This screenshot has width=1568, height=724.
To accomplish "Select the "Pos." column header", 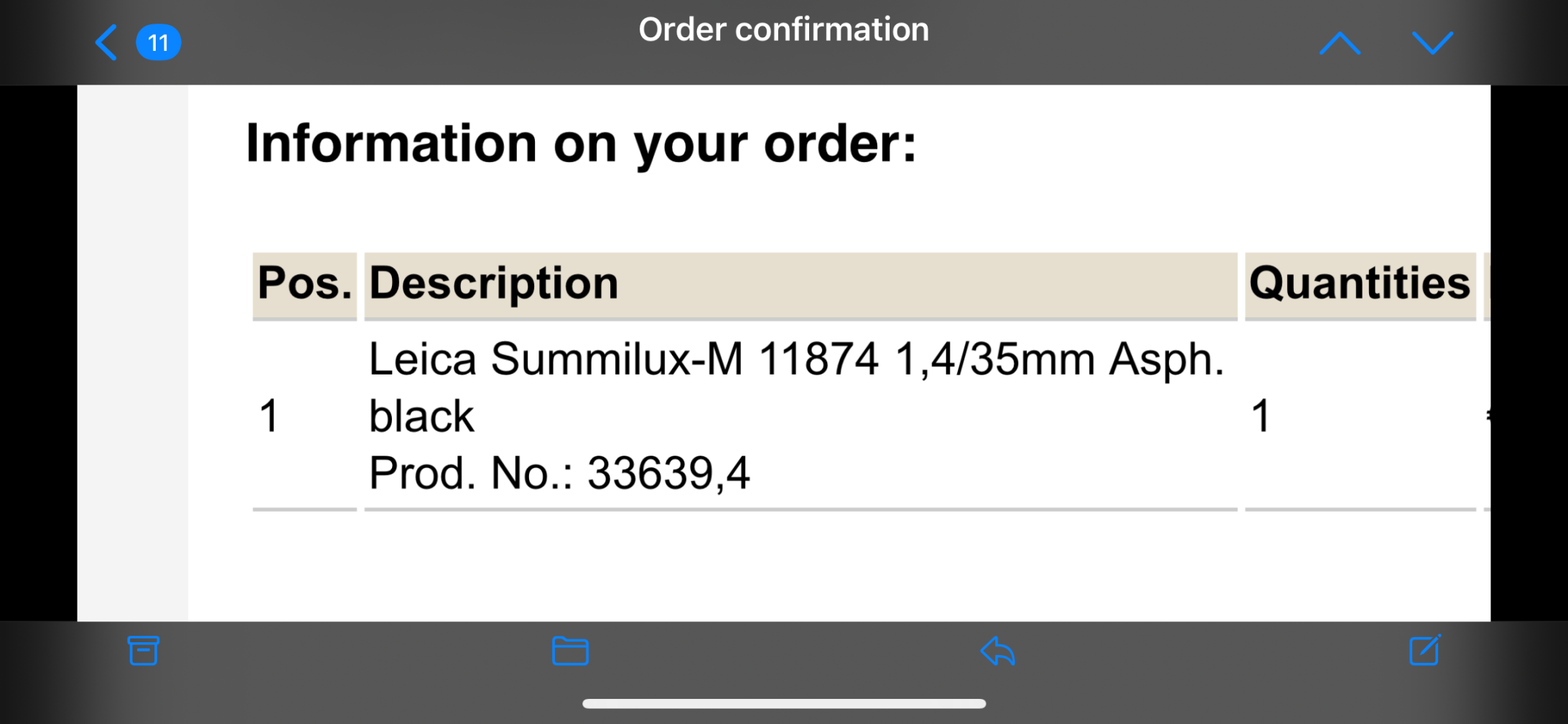I will [x=304, y=283].
